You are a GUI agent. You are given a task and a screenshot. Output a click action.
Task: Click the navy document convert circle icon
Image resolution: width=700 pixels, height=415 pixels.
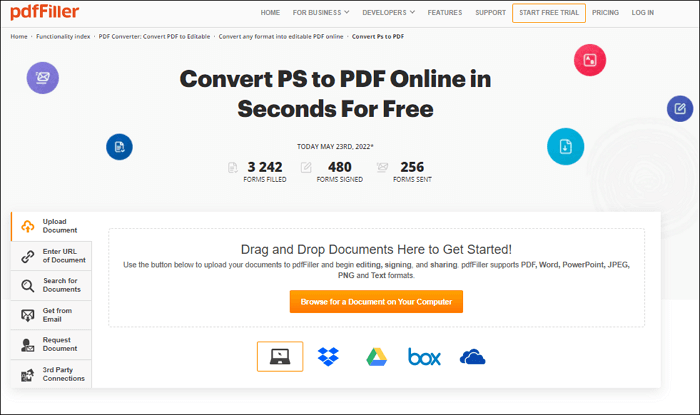coord(119,147)
